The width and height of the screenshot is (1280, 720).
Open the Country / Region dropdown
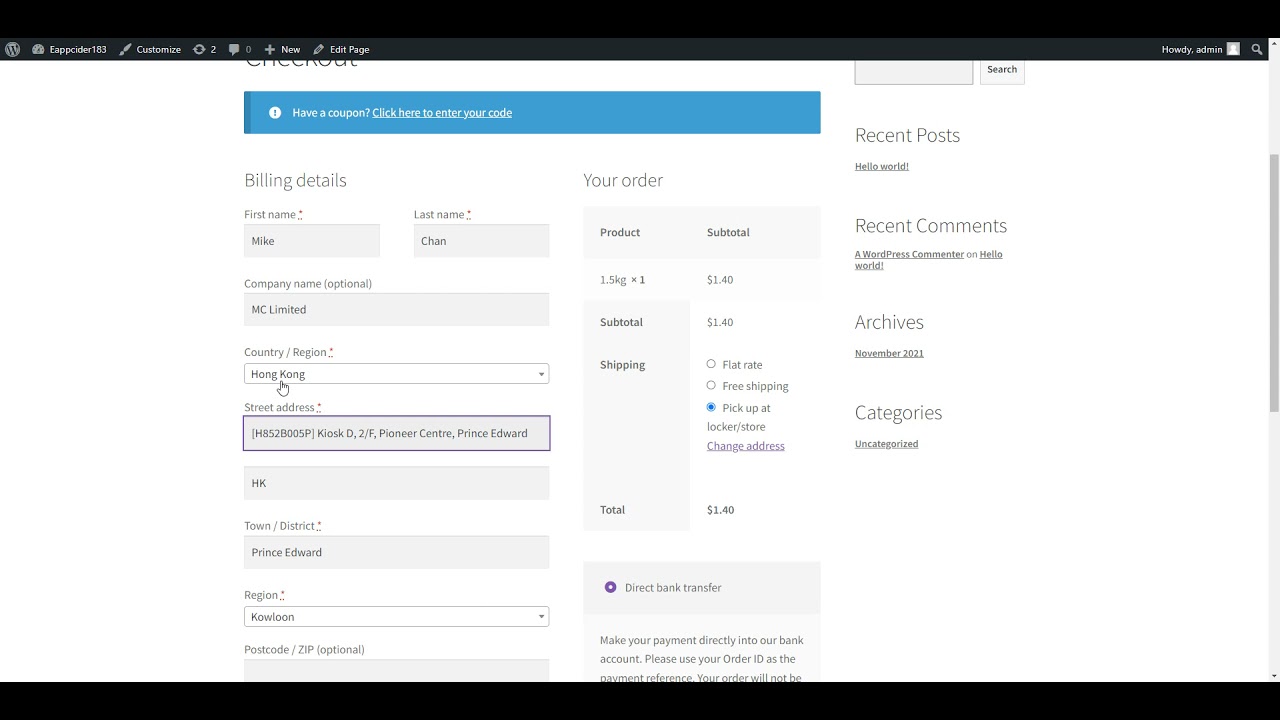pos(396,374)
